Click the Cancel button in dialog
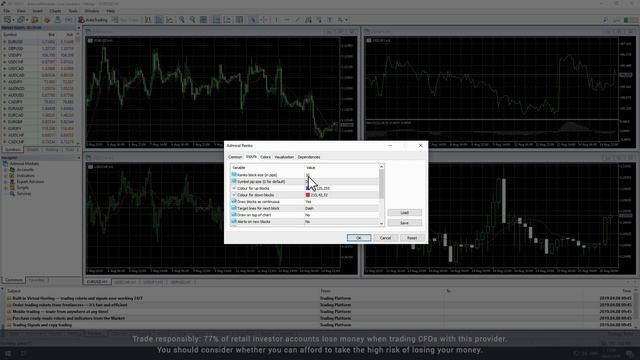 pos(385,238)
